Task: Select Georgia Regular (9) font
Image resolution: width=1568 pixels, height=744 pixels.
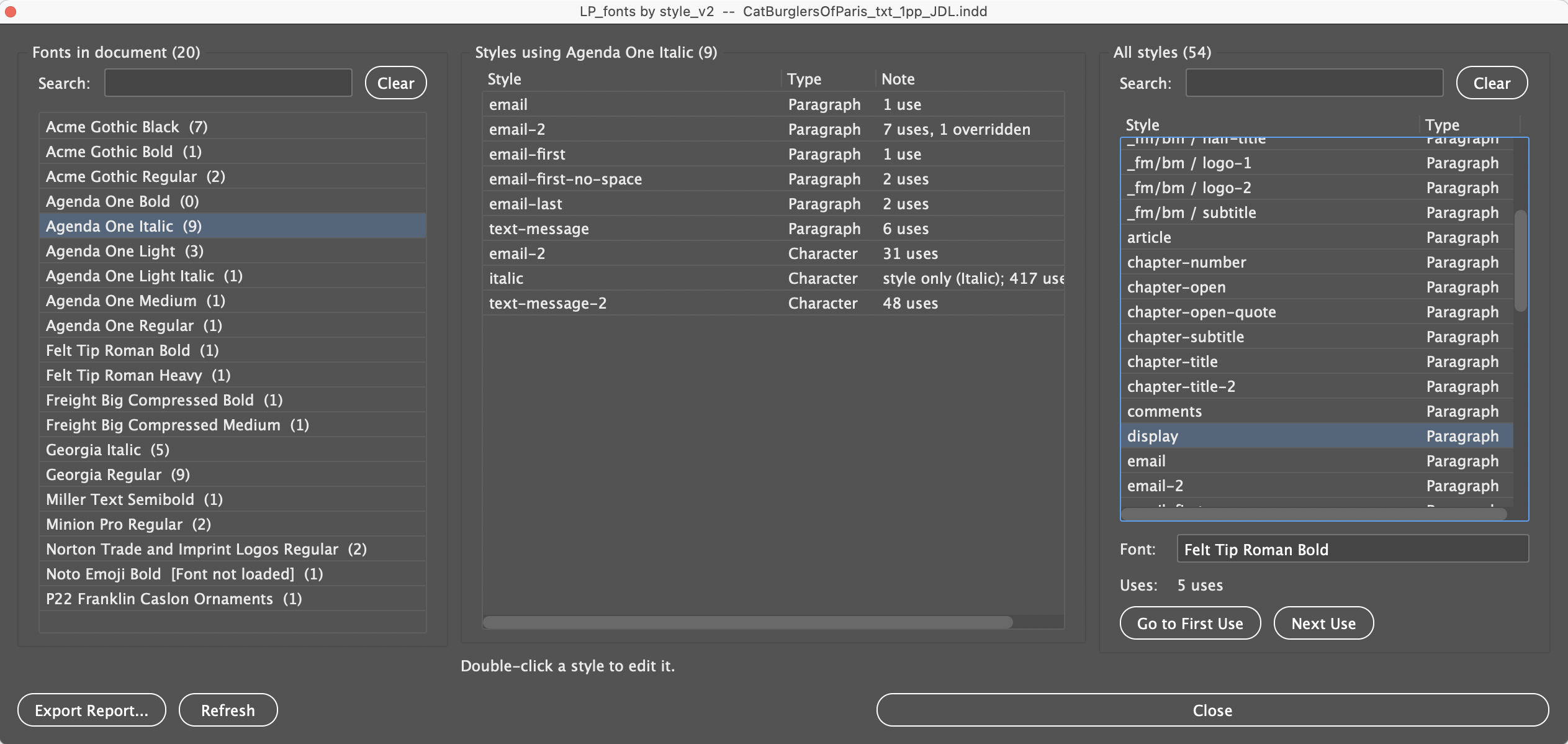Action: (x=233, y=474)
